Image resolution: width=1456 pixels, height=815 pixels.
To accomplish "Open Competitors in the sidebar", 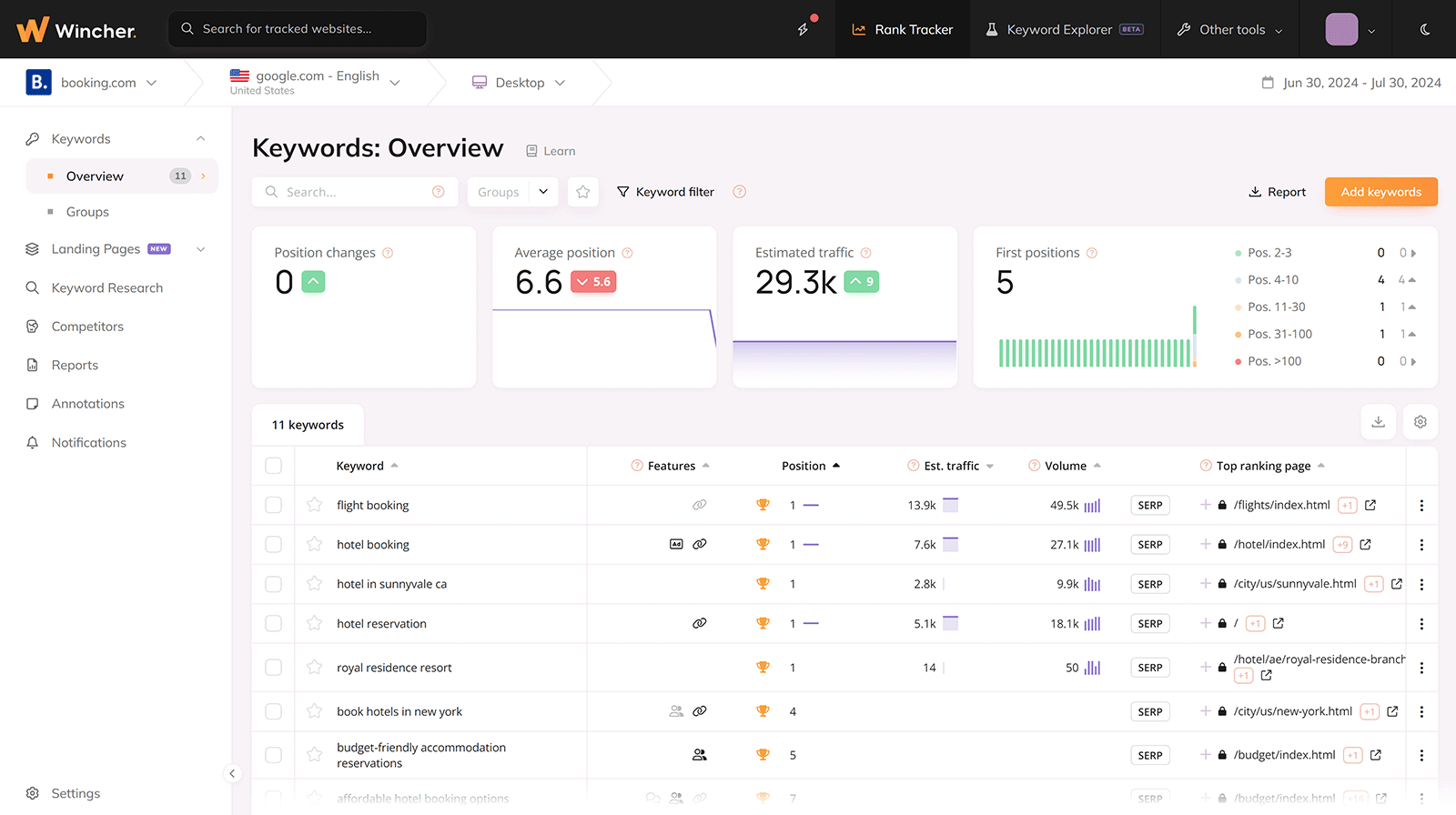I will pyautogui.click(x=87, y=327).
